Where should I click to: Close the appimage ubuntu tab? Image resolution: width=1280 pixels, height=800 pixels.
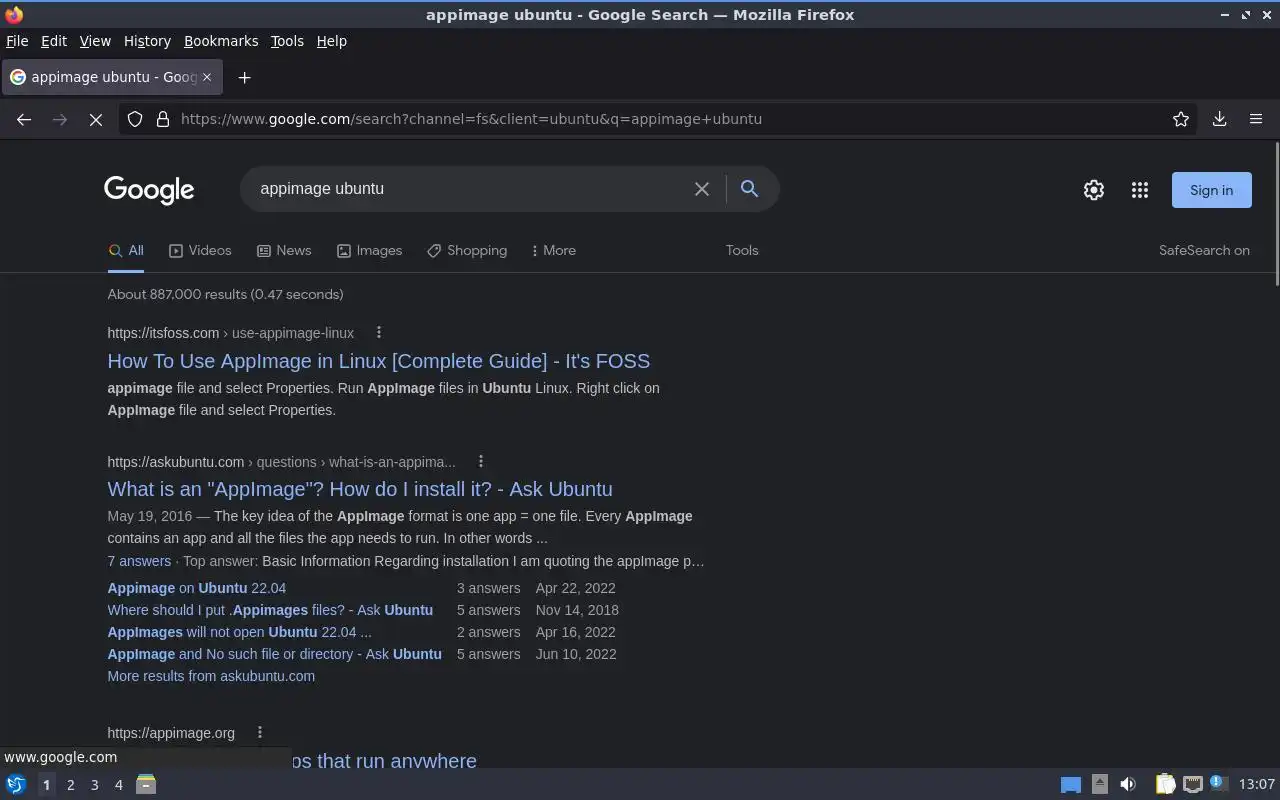coord(207,77)
